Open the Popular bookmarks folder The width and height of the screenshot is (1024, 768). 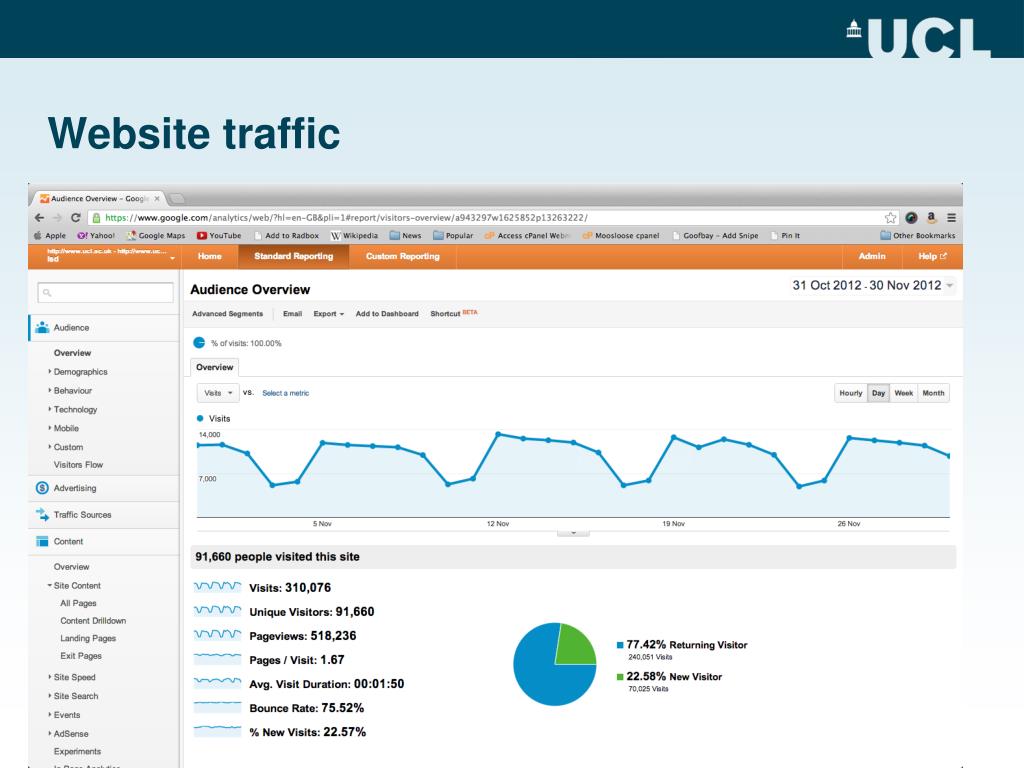[x=453, y=236]
